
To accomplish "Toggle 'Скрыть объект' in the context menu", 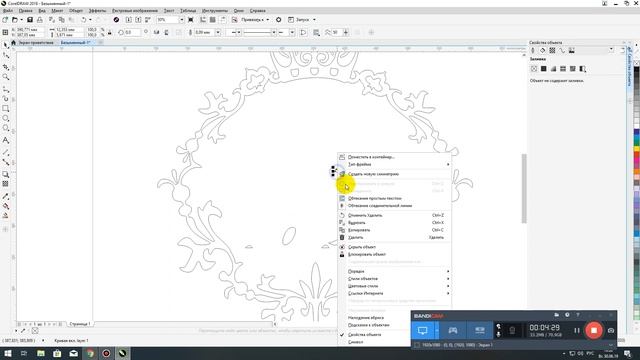I will (x=362, y=247).
